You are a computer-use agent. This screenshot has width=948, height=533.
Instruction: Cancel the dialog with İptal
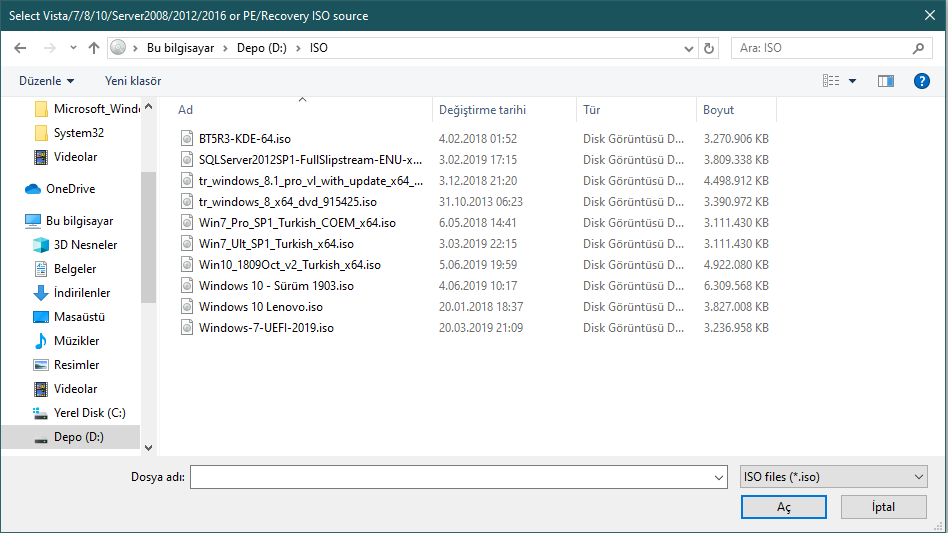pos(883,507)
